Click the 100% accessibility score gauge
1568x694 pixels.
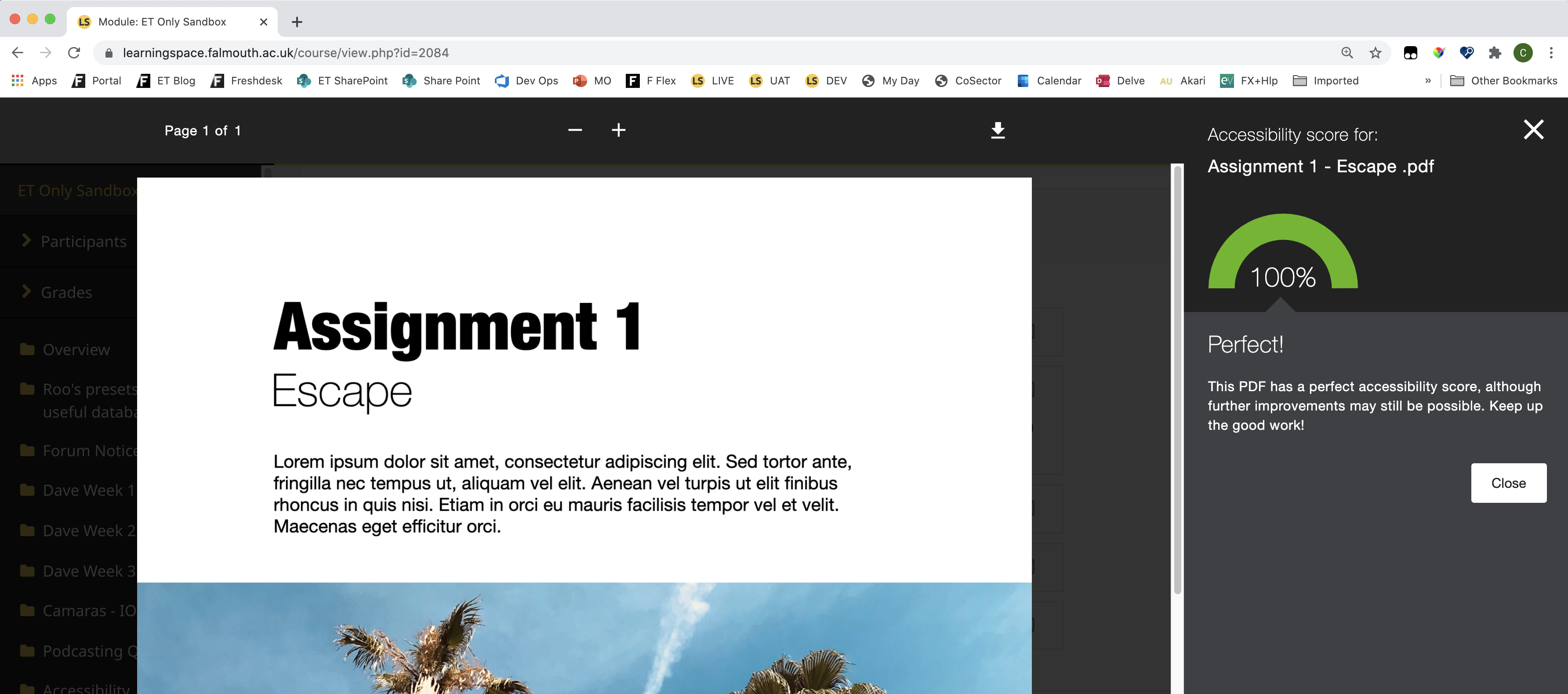(1282, 256)
